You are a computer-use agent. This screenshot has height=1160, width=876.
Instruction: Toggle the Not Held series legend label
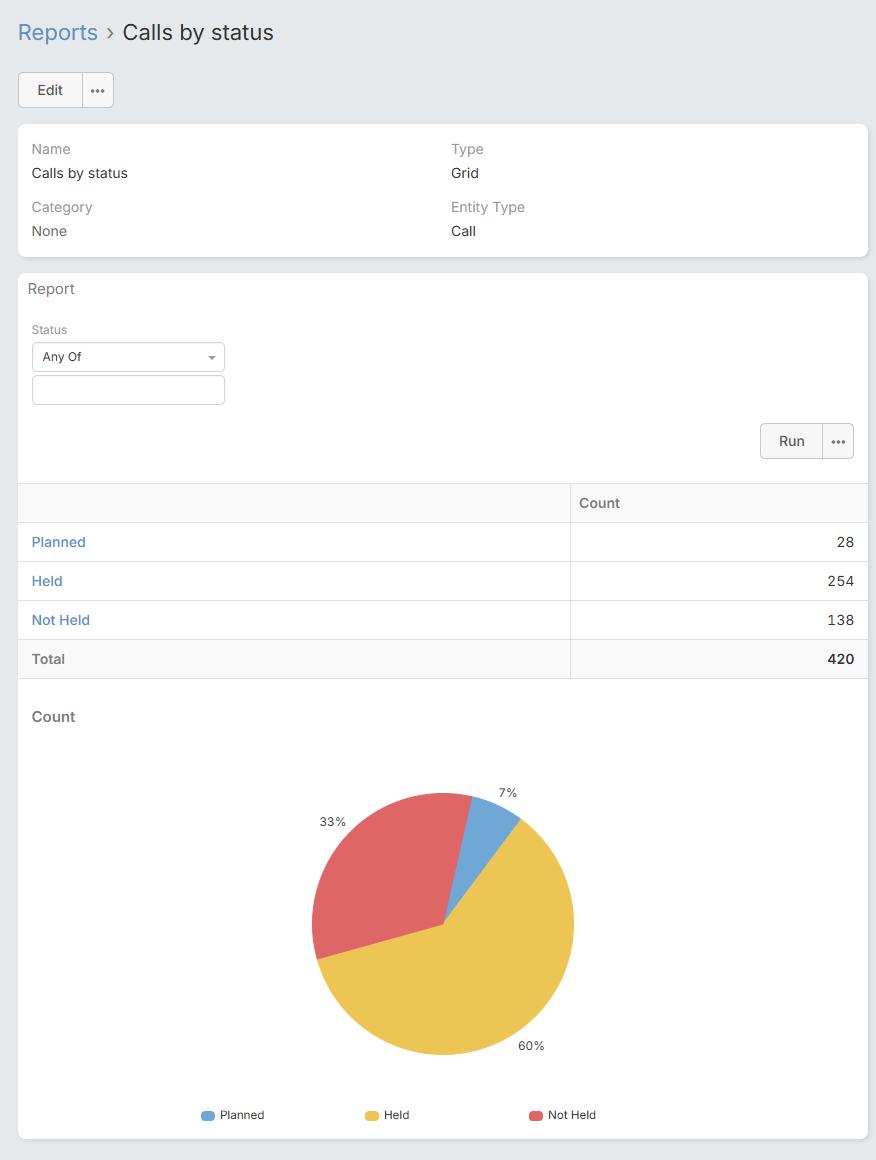(x=572, y=1115)
